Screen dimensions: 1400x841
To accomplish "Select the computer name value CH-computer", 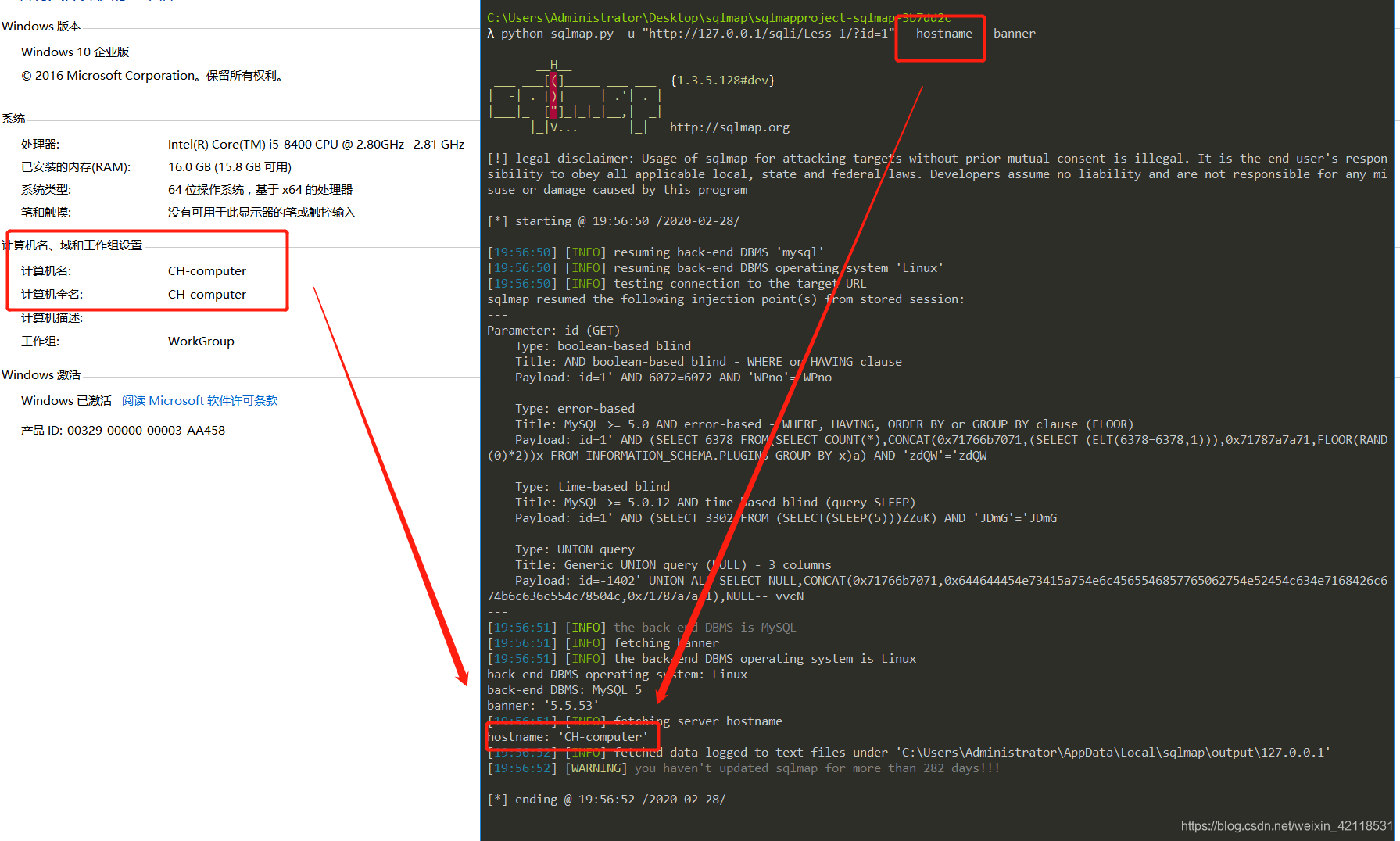I will [x=207, y=270].
